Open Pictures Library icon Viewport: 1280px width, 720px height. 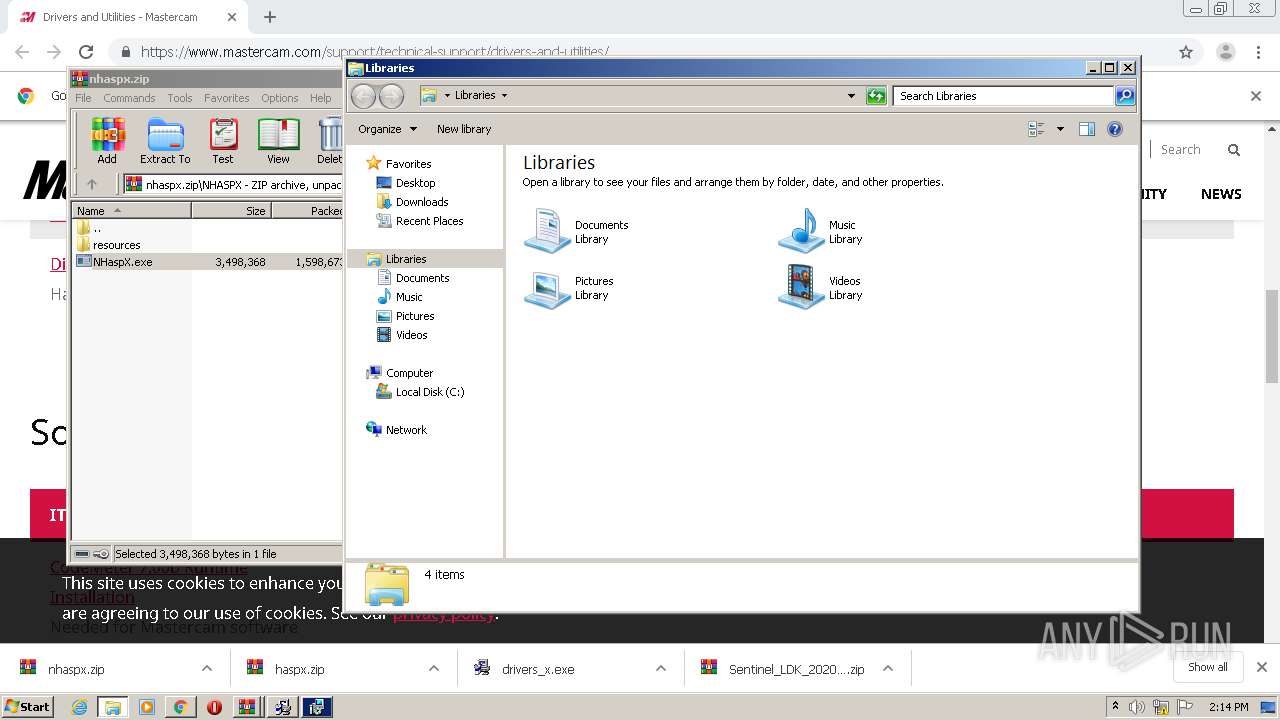click(x=570, y=288)
